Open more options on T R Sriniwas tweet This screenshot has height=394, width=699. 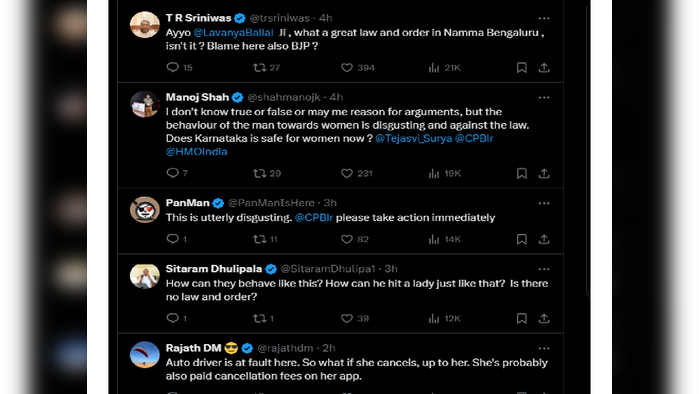(x=544, y=18)
